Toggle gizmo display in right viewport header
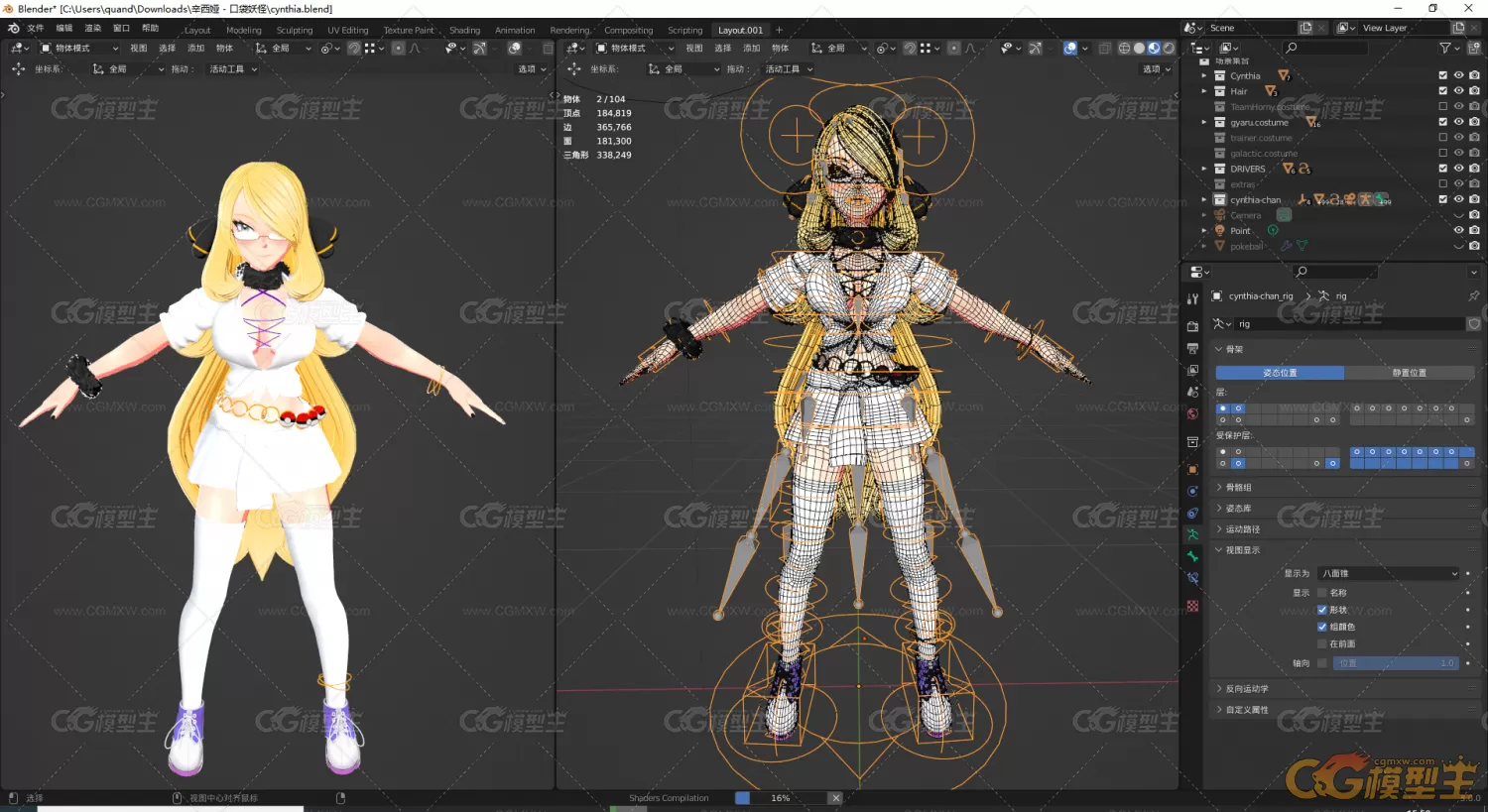Screen dimensions: 1488x812 pos(1035,48)
